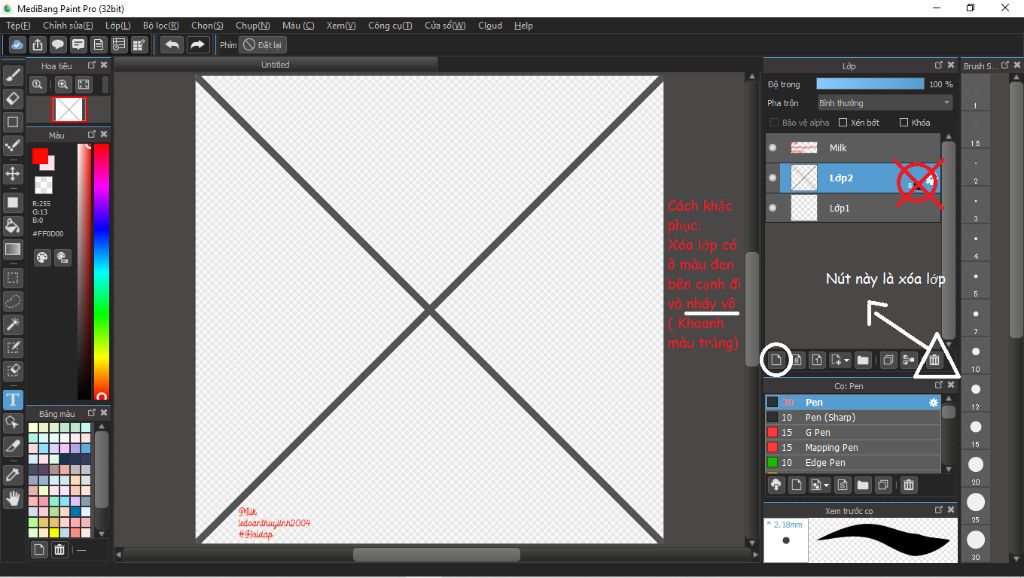Toggle visibility of Lớp1 layer
1024x578 pixels.
[773, 208]
